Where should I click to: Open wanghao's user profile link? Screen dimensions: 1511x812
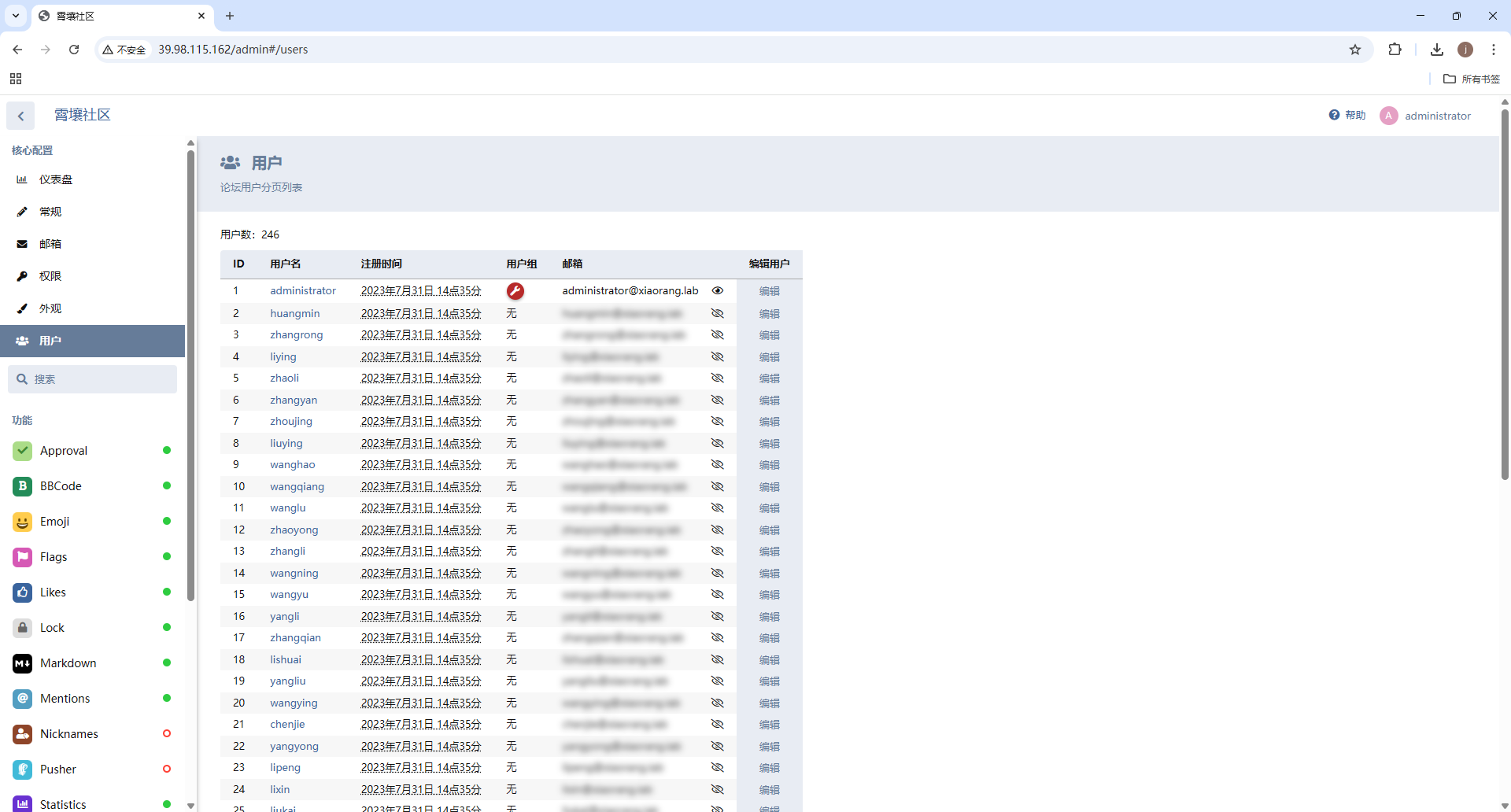pyautogui.click(x=292, y=465)
